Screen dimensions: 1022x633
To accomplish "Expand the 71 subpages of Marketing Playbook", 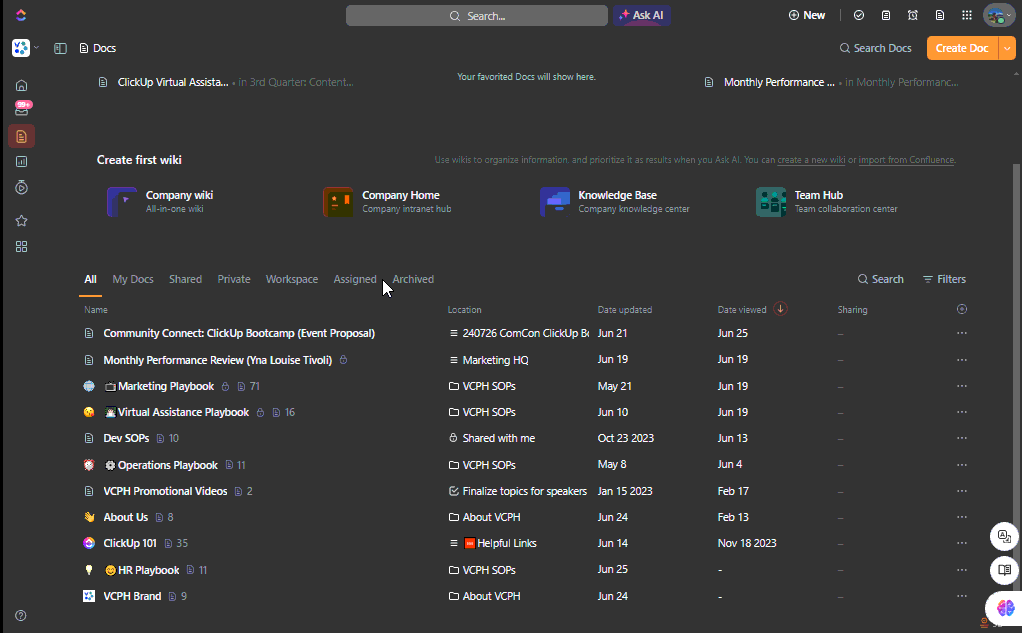I will click(248, 386).
